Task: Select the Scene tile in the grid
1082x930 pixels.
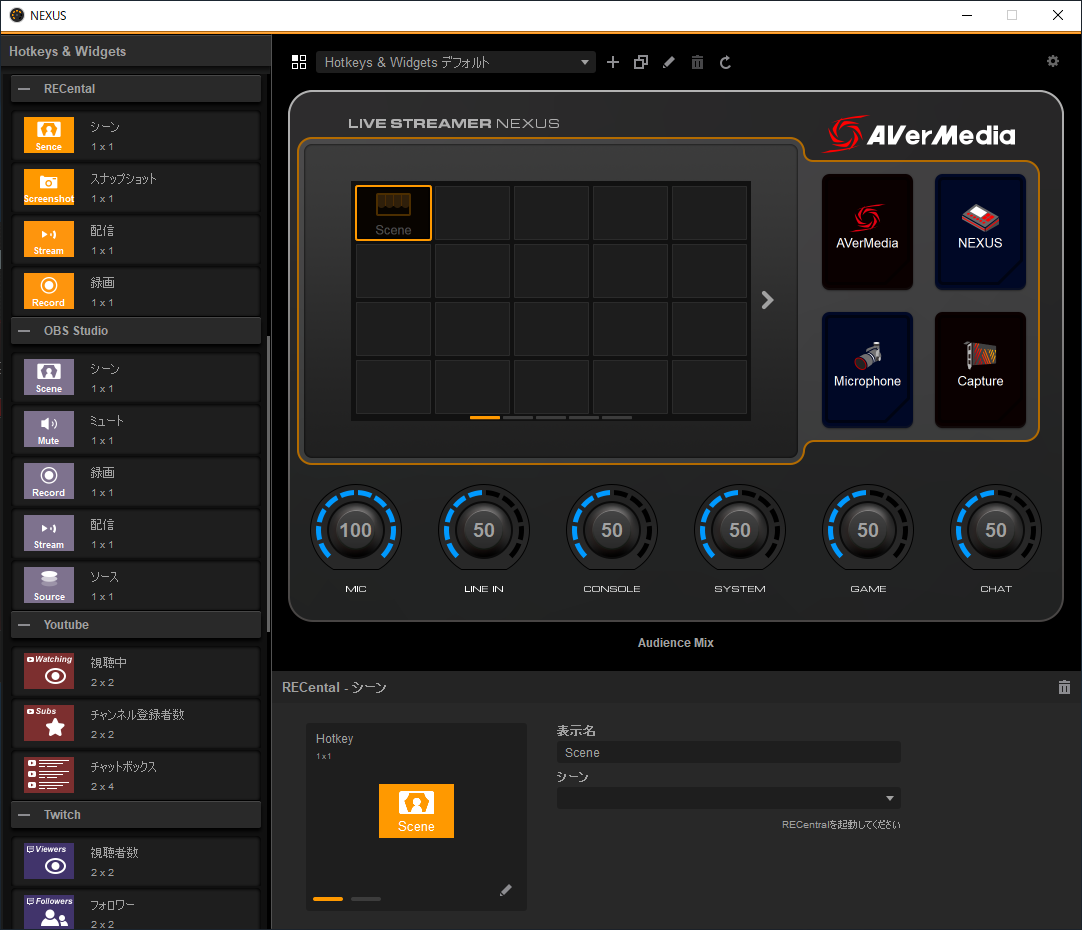Action: (x=393, y=212)
